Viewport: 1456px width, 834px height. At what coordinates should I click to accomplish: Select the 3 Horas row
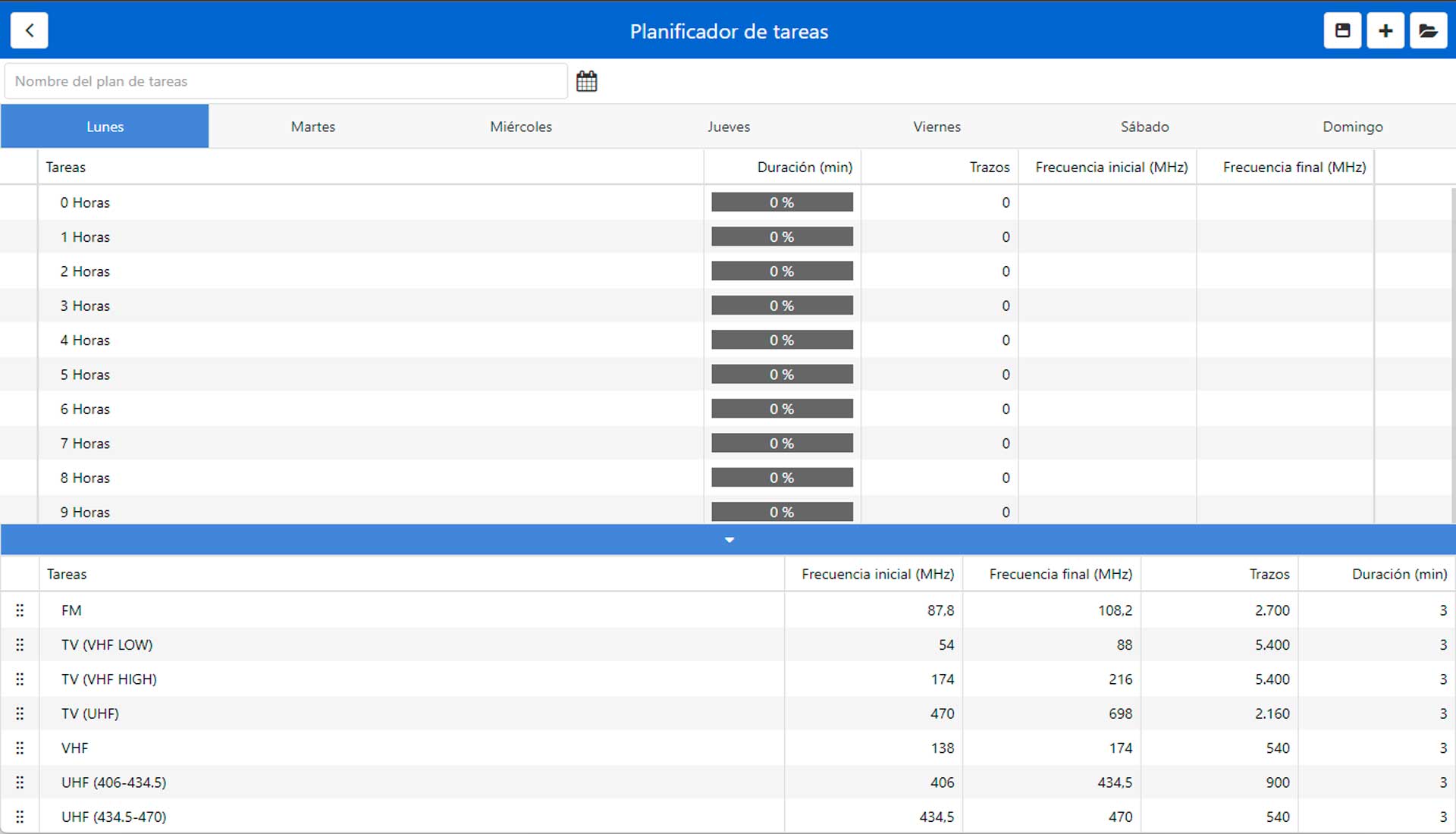click(726, 306)
